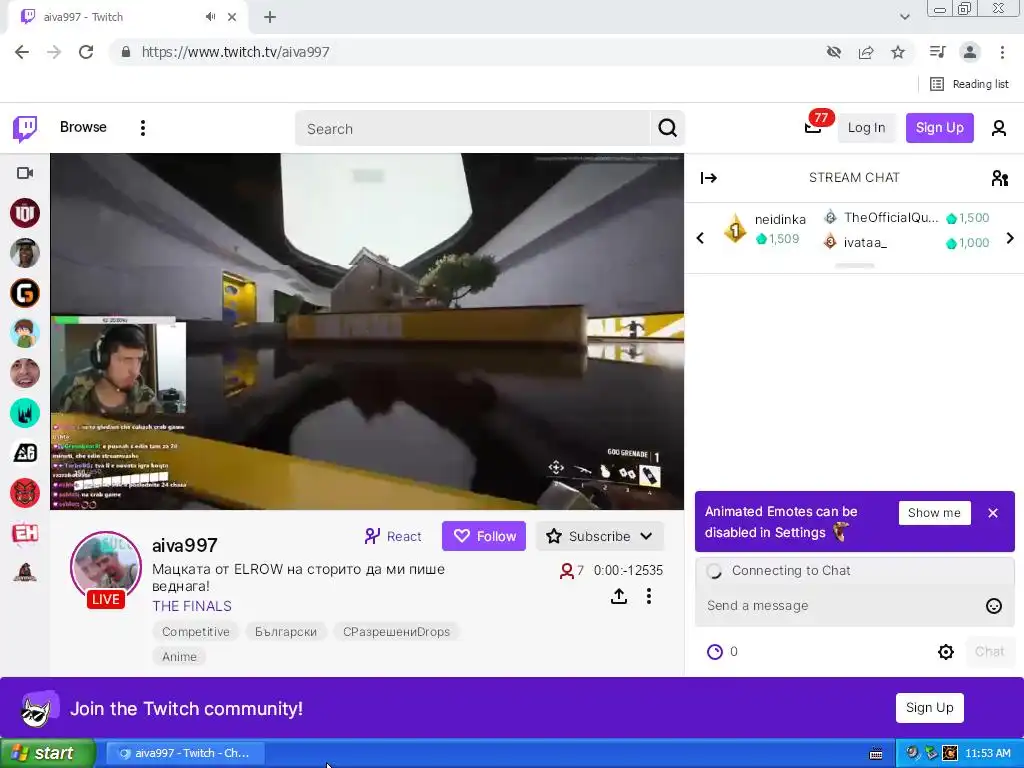
Task: Toggle the crossed-eye icon in address bar
Action: [x=833, y=52]
